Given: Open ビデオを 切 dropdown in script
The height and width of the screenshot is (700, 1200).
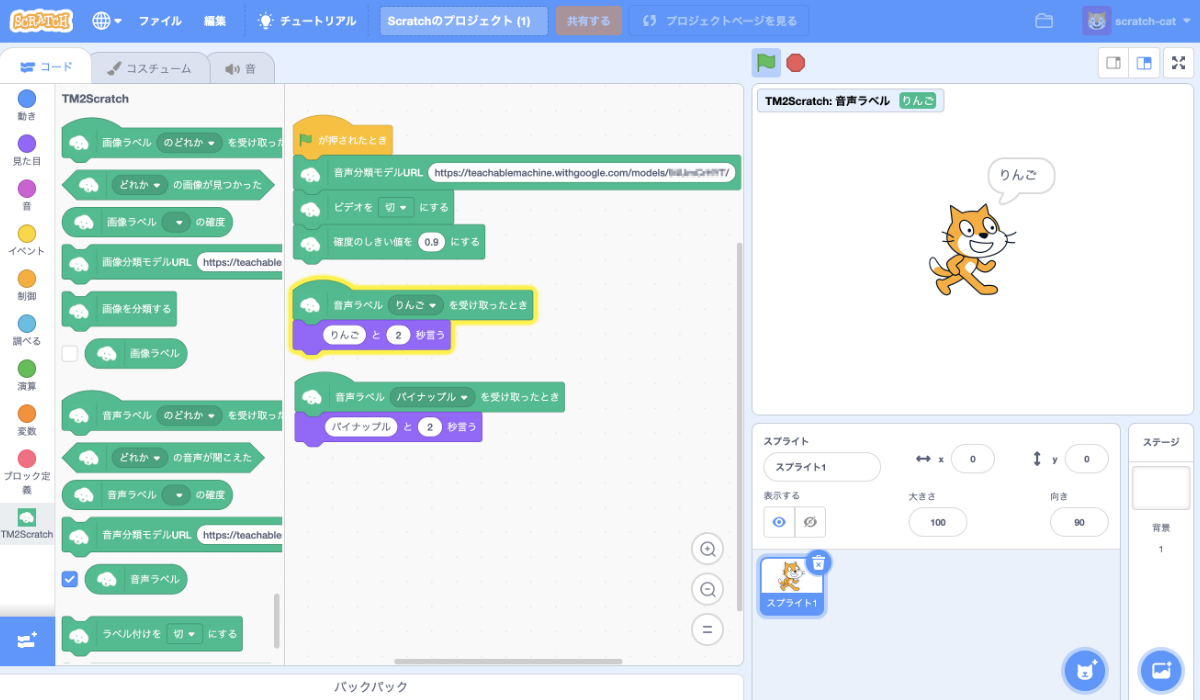Looking at the screenshot, I should tap(396, 208).
